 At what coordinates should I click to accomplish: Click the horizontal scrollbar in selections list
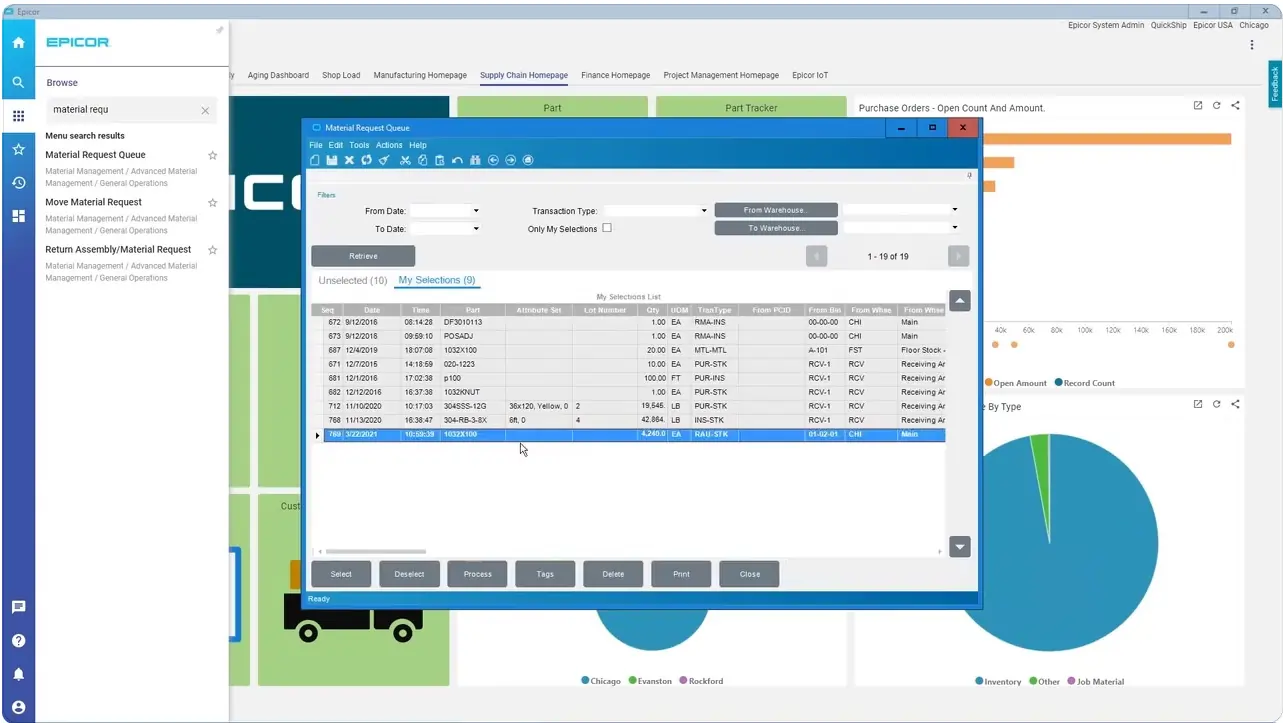[x=376, y=552]
